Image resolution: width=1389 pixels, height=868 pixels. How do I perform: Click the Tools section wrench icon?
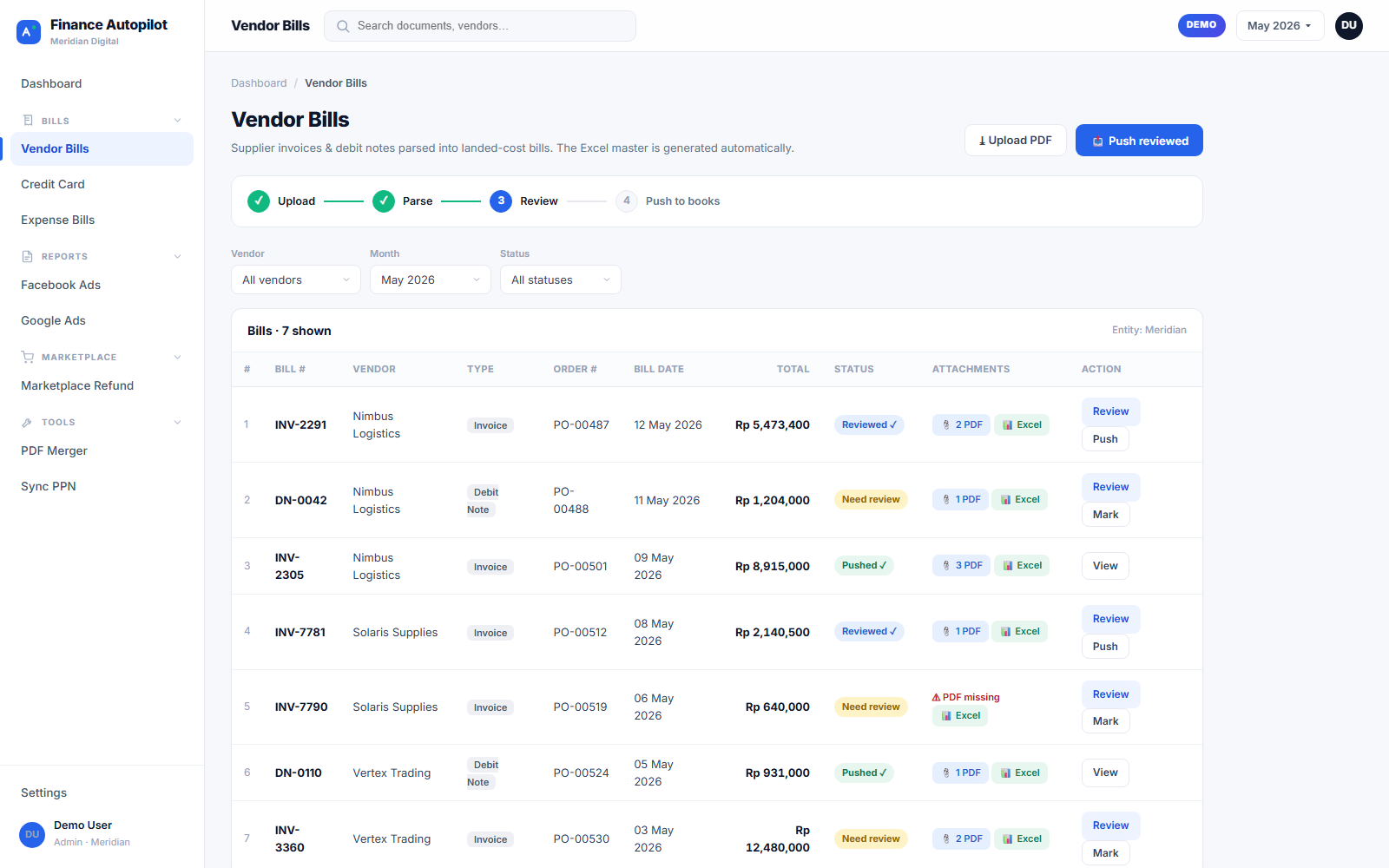pyautogui.click(x=28, y=422)
